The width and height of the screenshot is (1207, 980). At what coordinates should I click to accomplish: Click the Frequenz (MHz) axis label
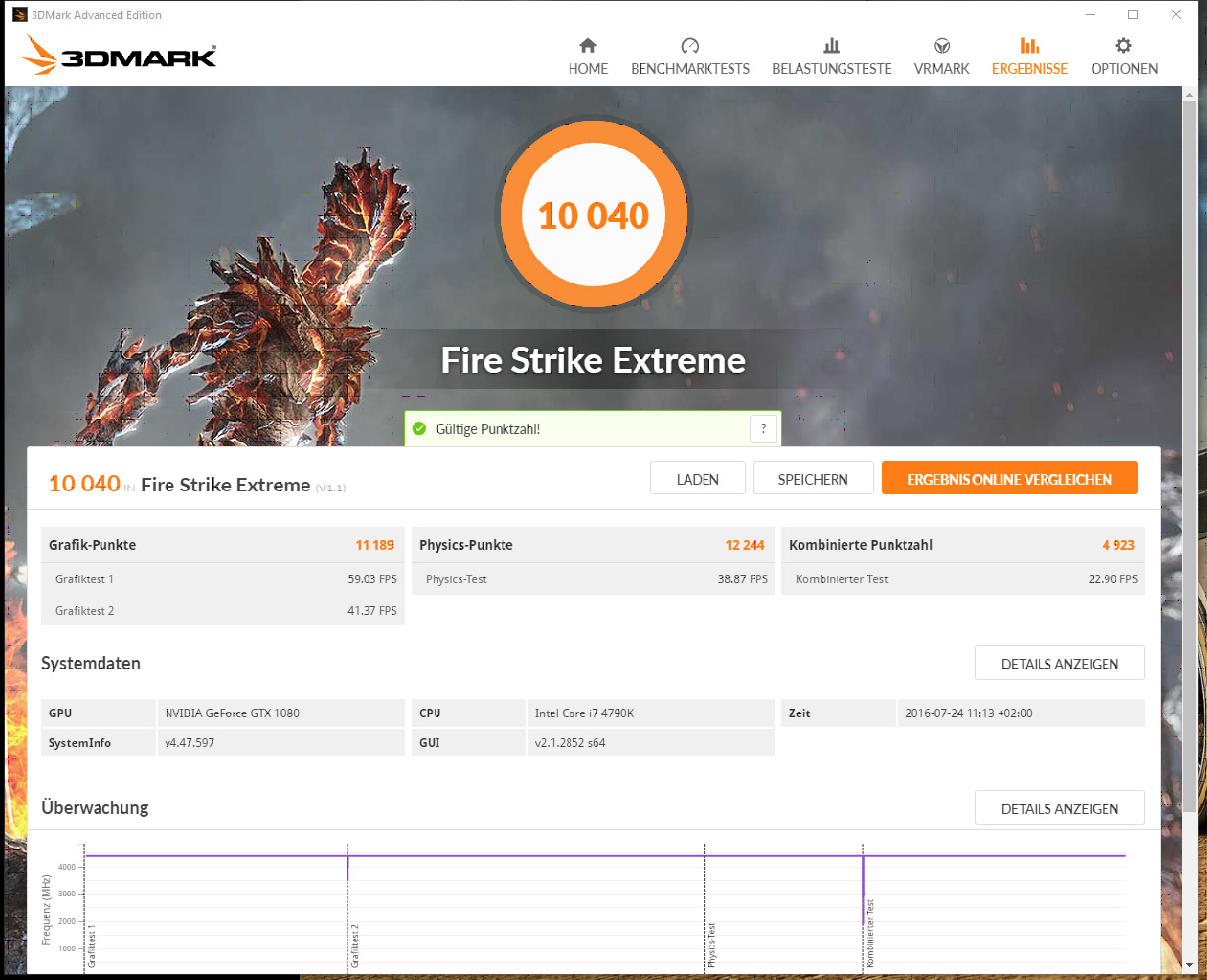(46, 909)
